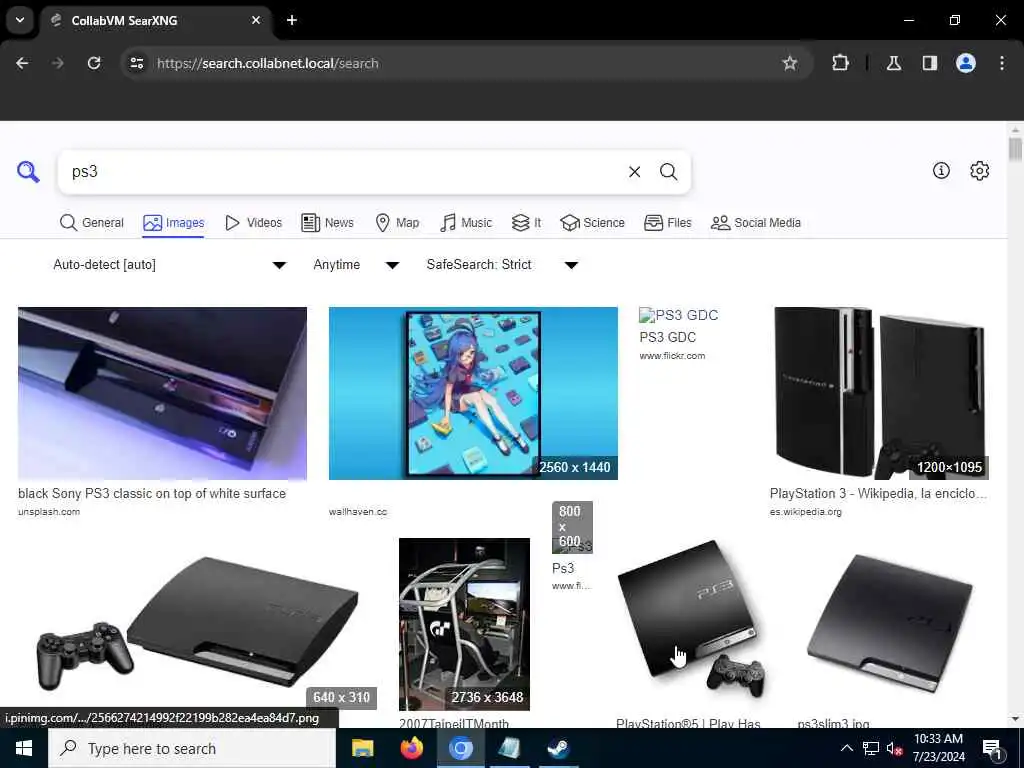Image resolution: width=1024 pixels, height=768 pixels.
Task: Toggle the browser side panel
Action: pyautogui.click(x=929, y=63)
